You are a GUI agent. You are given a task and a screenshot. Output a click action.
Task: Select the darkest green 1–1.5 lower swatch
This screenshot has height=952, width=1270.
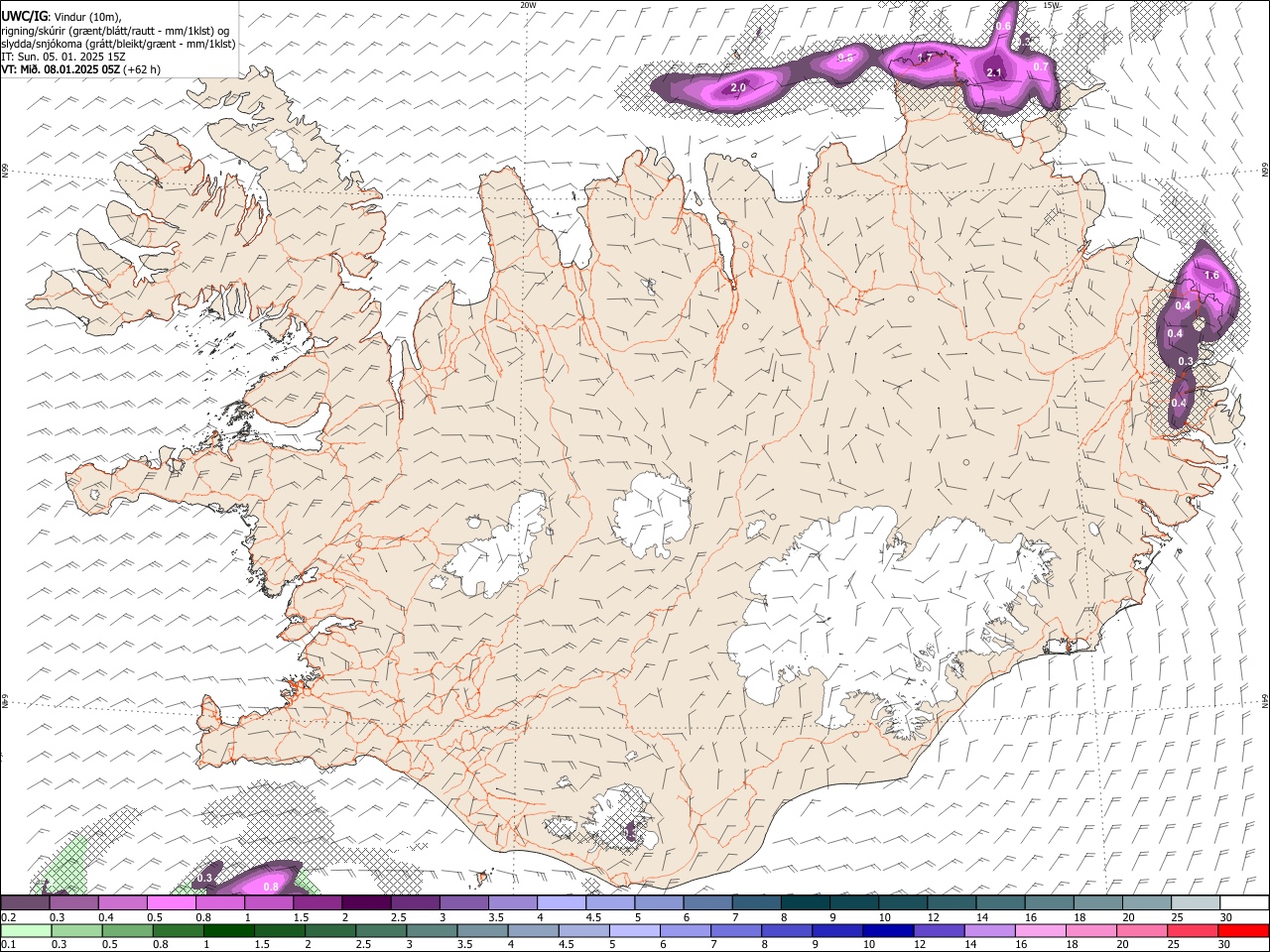tap(228, 931)
